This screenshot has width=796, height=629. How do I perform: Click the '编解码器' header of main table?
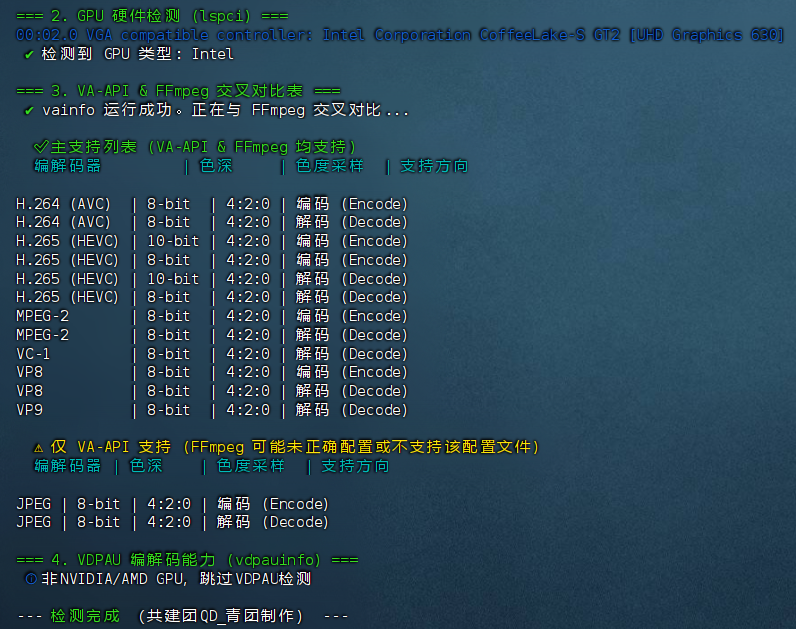pyautogui.click(x=68, y=166)
